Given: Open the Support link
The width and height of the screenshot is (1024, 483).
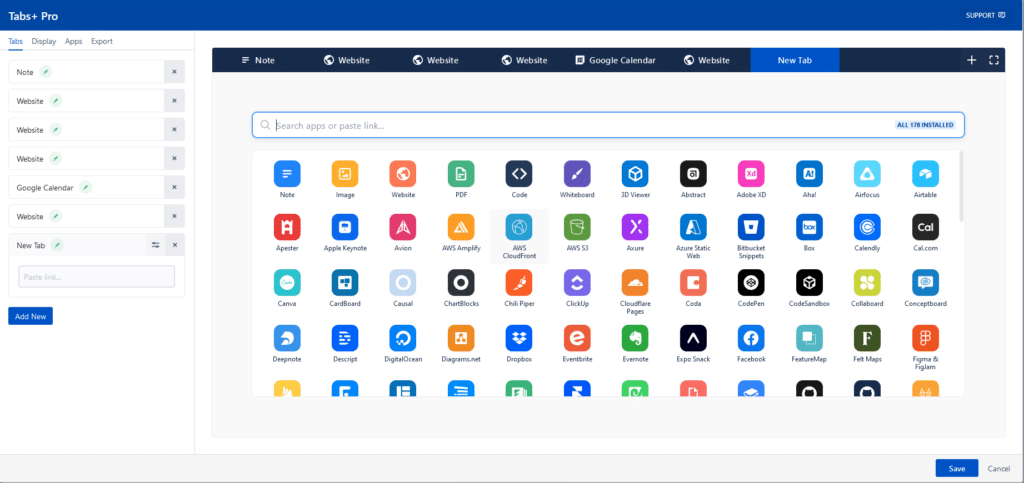Looking at the screenshot, I should click(x=985, y=15).
